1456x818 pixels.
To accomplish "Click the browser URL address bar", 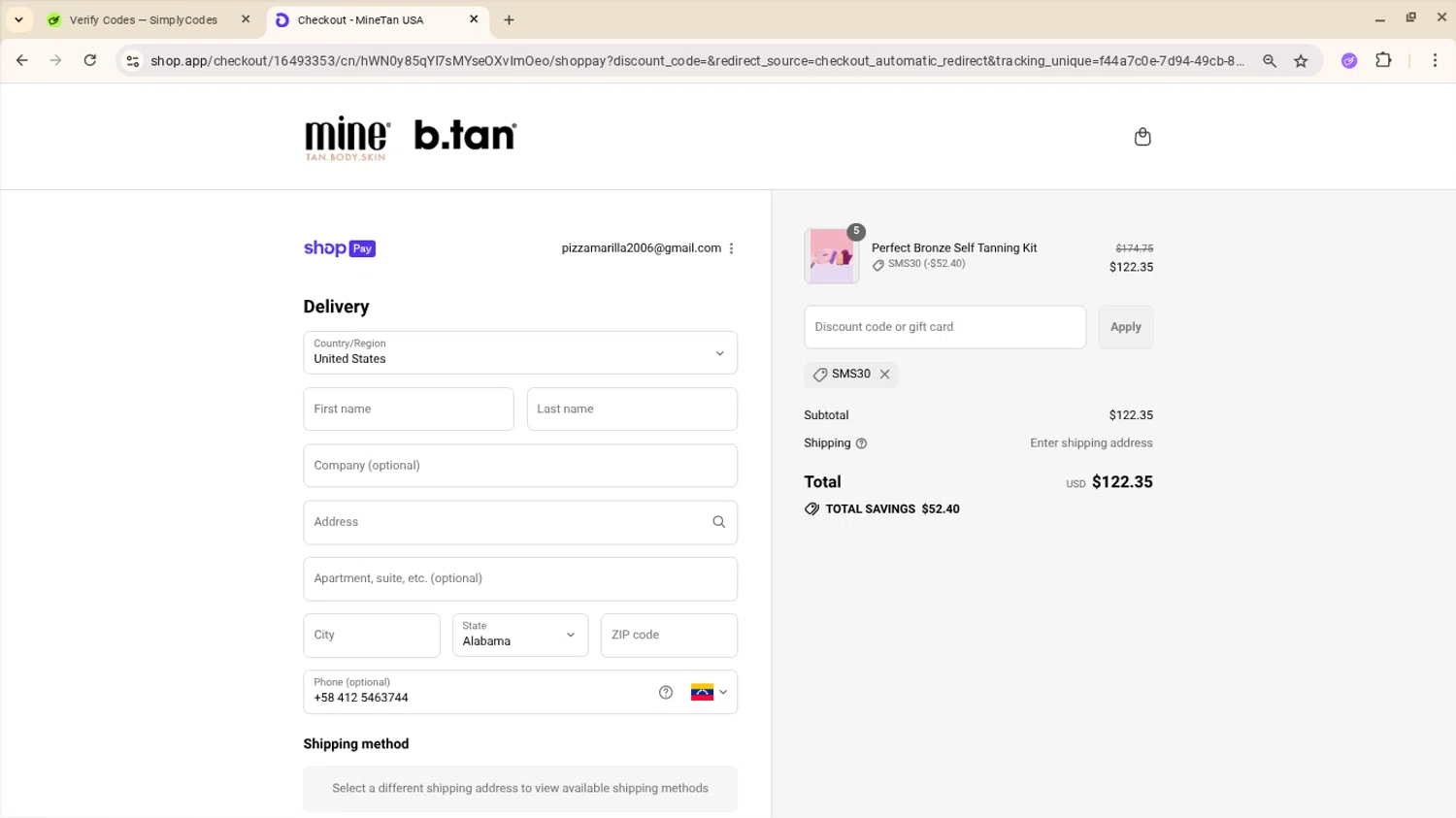I will click(x=697, y=61).
